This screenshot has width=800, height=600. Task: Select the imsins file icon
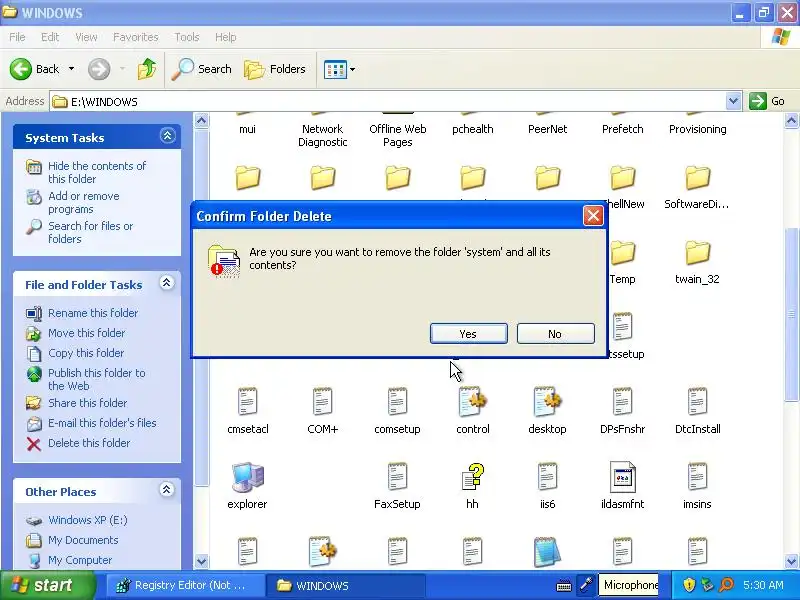[697, 477]
